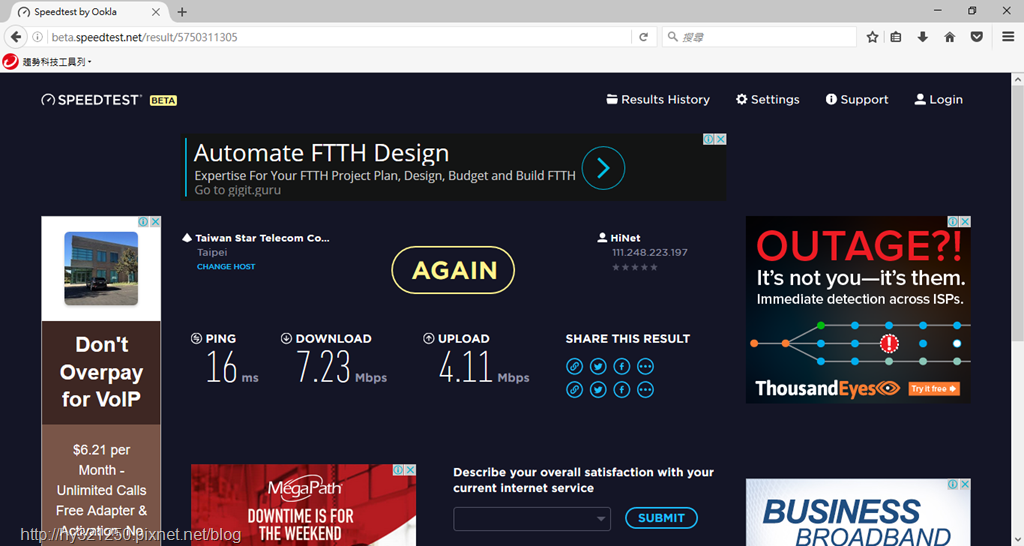Viewport: 1024px width, 546px height.
Task: Click the Trend Micro toolbar red icon
Action: (x=10, y=62)
